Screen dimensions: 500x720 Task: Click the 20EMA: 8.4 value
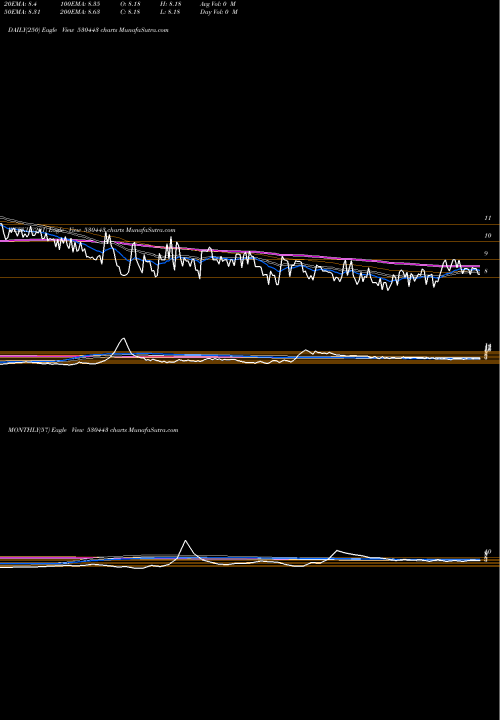23,4
